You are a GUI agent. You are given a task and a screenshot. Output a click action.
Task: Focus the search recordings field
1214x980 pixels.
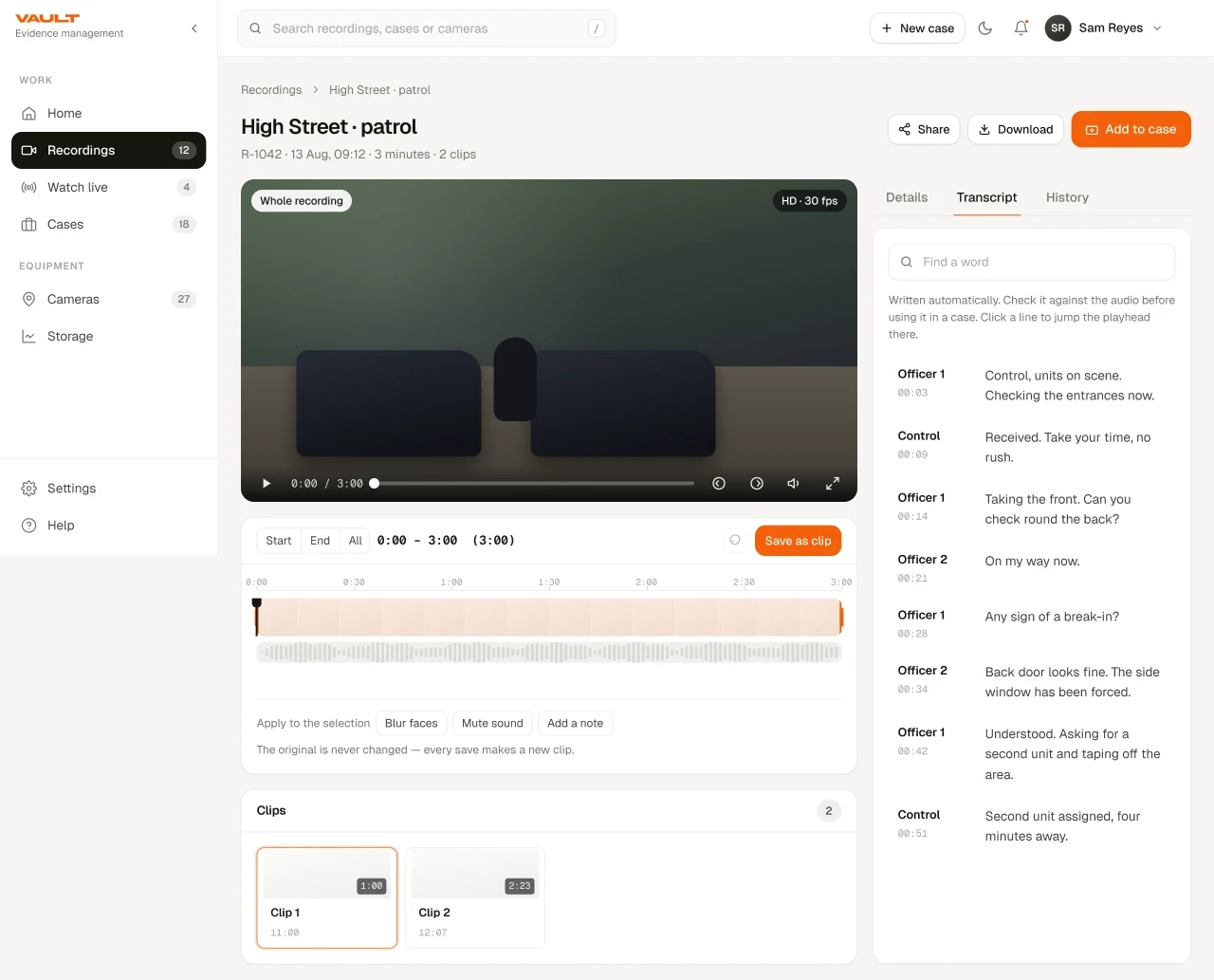[426, 28]
